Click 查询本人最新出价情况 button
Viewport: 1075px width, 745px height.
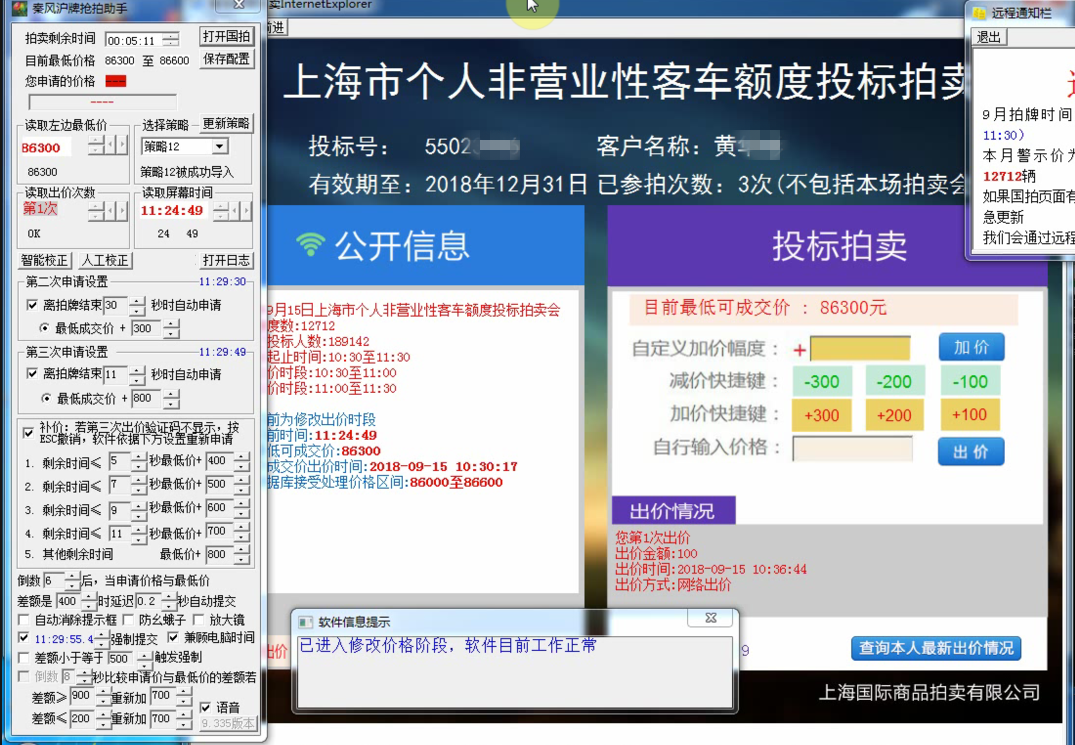[936, 648]
